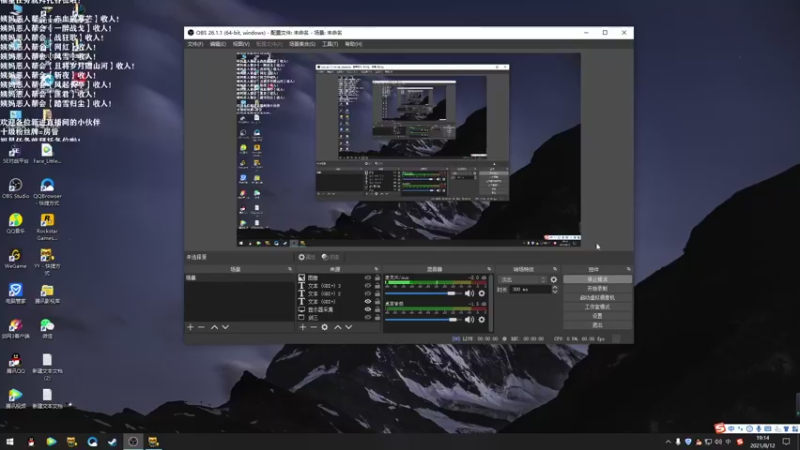Open the Windows Start menu
This screenshot has height=450, width=800.
(10, 442)
